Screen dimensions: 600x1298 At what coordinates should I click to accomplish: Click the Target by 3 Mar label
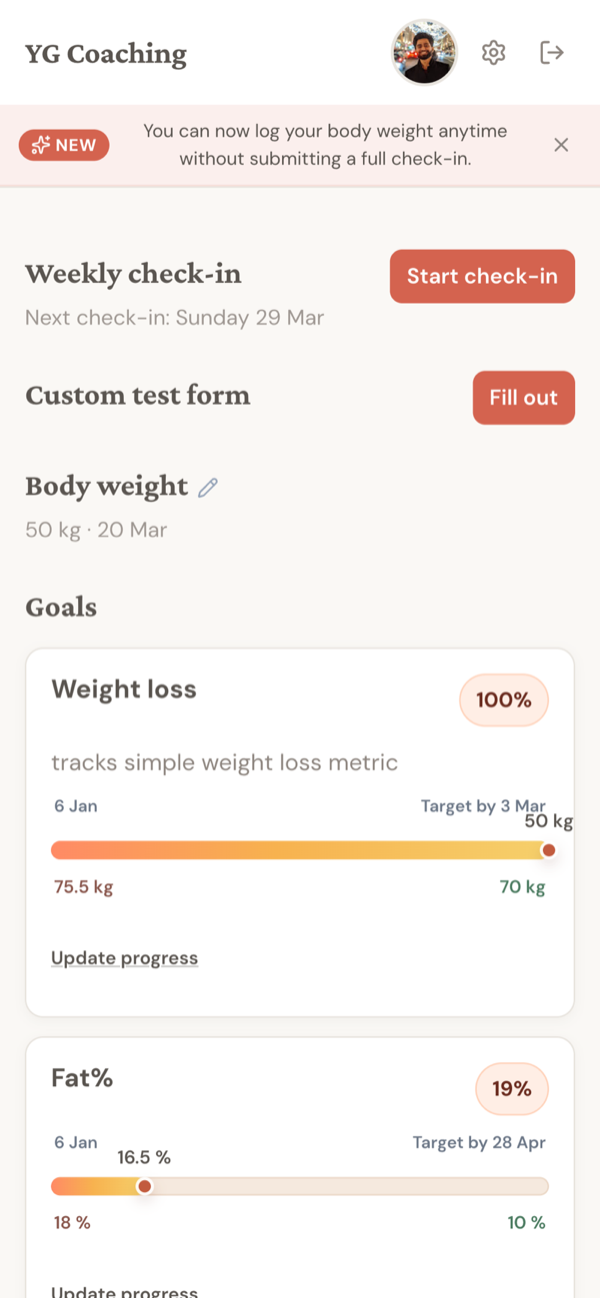coord(484,806)
